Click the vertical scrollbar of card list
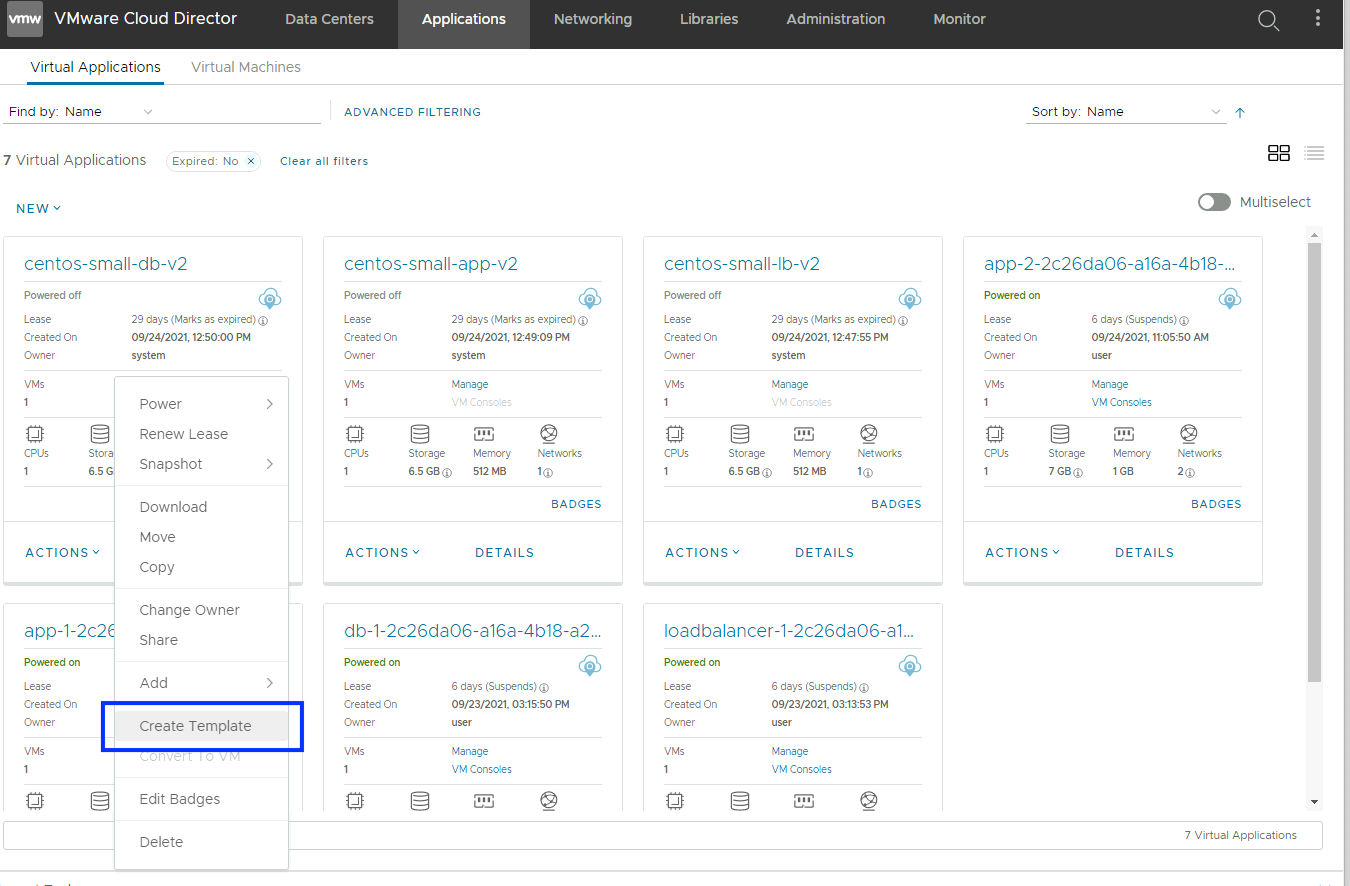 [1314, 460]
